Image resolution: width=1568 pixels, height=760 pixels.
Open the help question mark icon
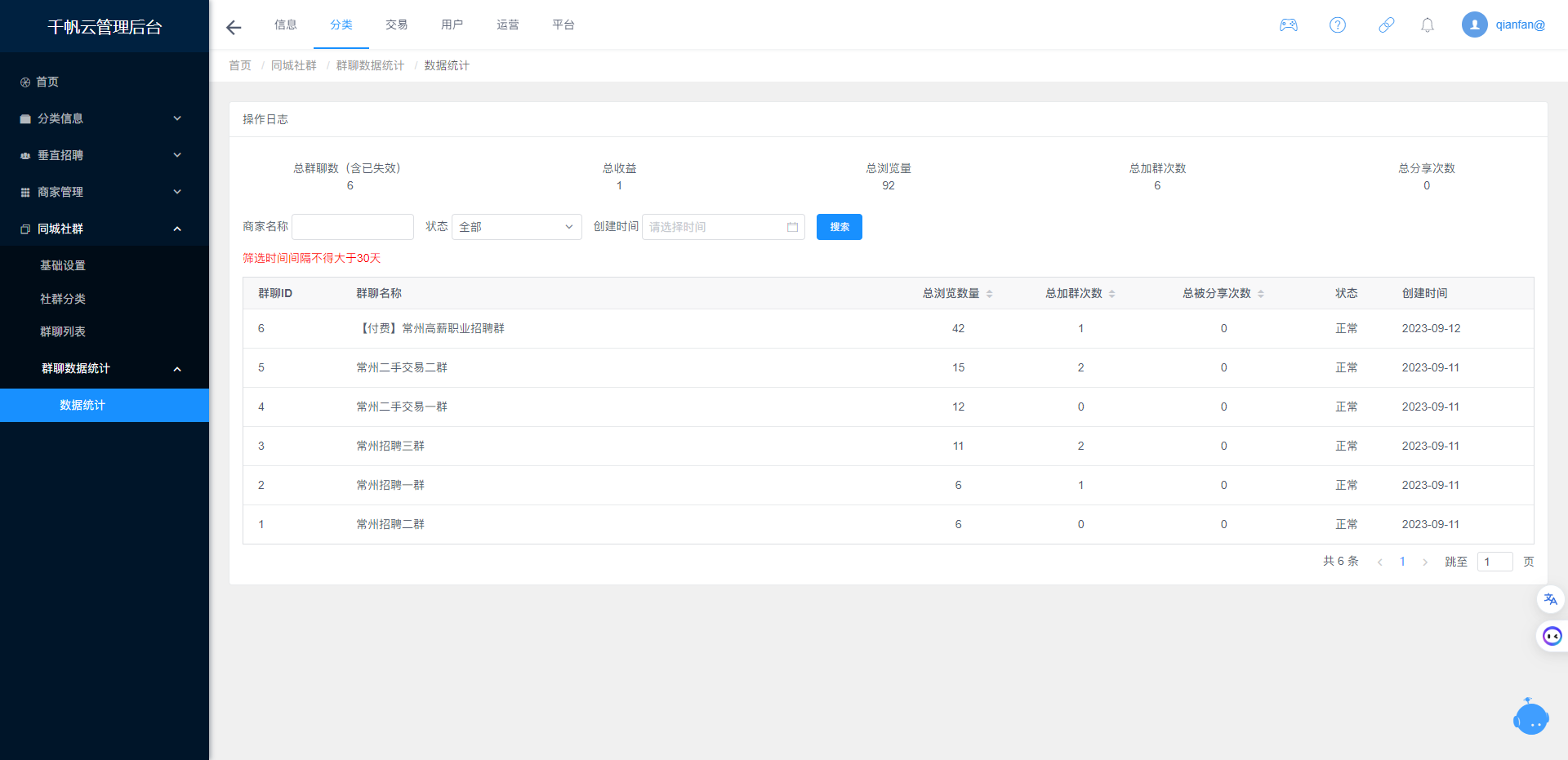click(1338, 25)
